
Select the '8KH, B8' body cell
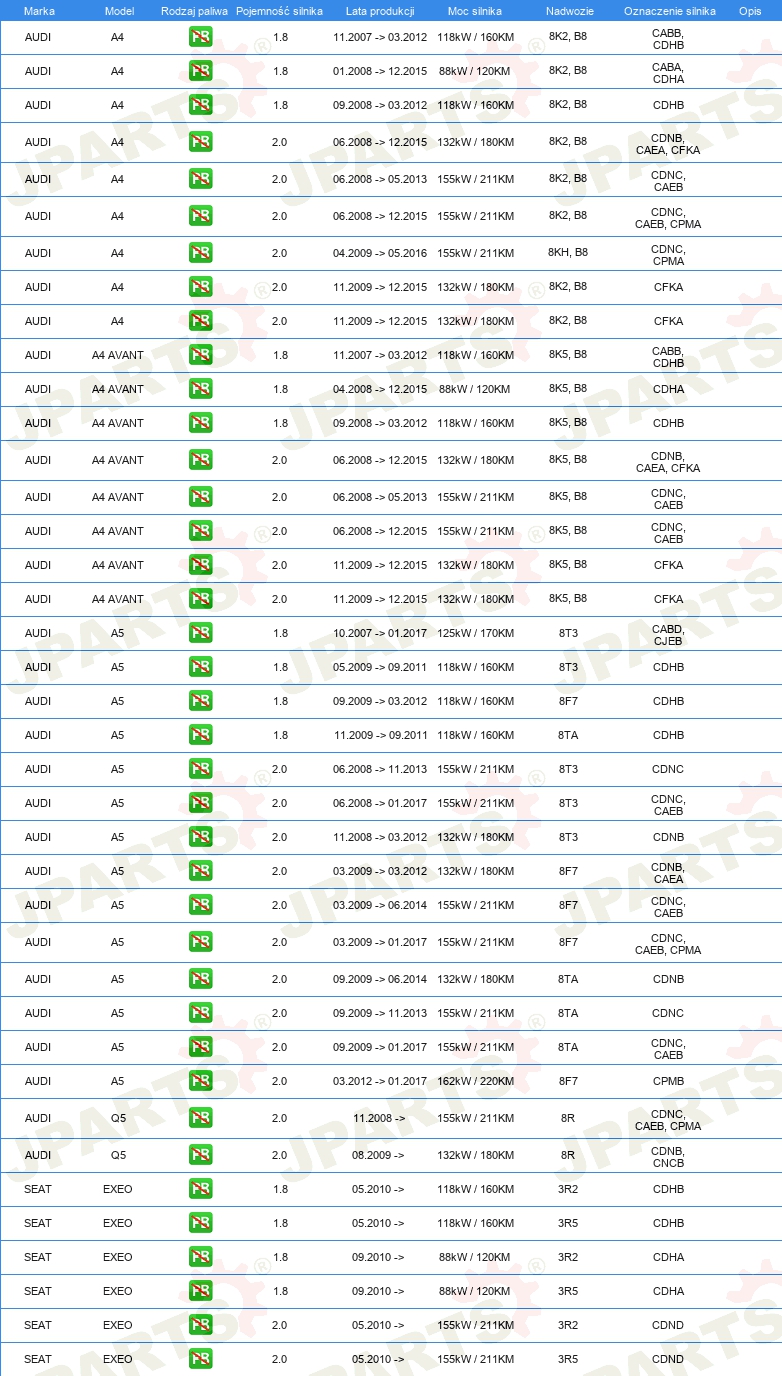pyautogui.click(x=568, y=252)
